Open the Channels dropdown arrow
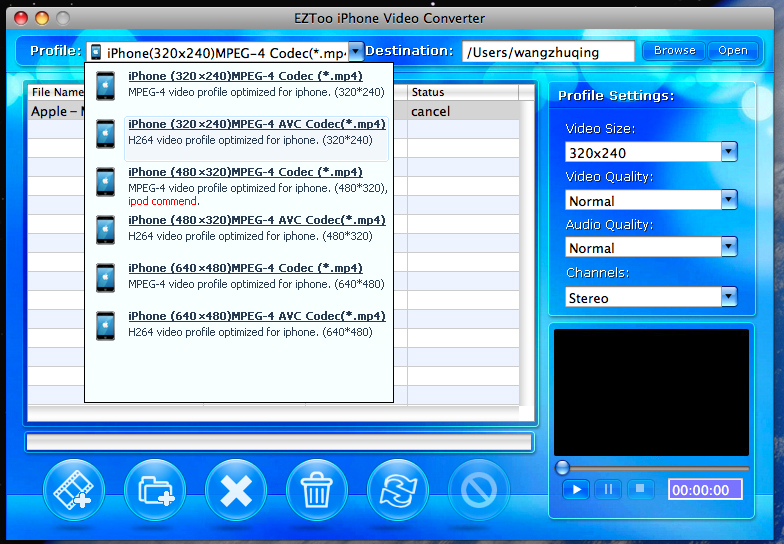This screenshot has width=784, height=544. click(x=729, y=296)
